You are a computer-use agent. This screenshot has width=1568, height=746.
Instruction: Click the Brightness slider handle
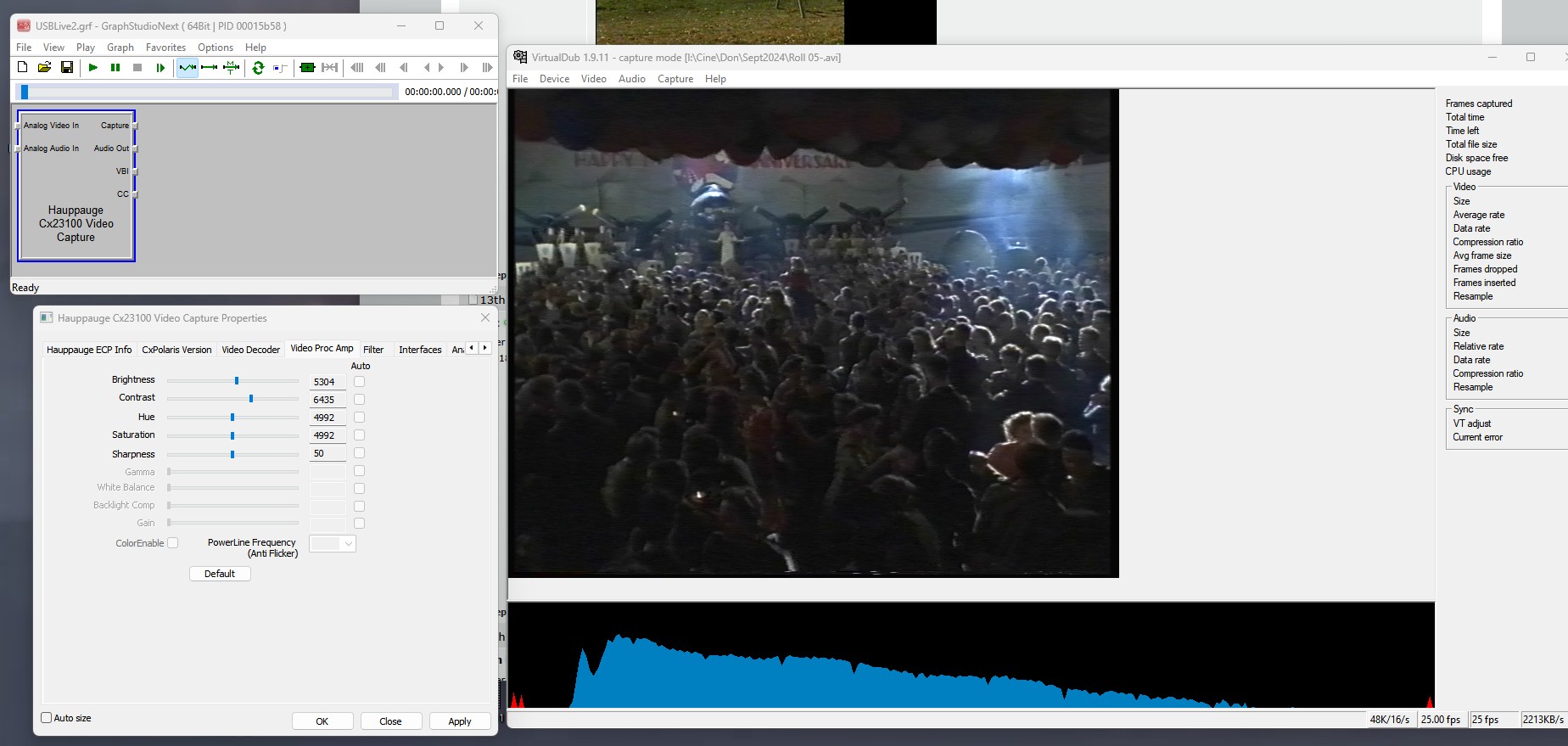point(237,381)
